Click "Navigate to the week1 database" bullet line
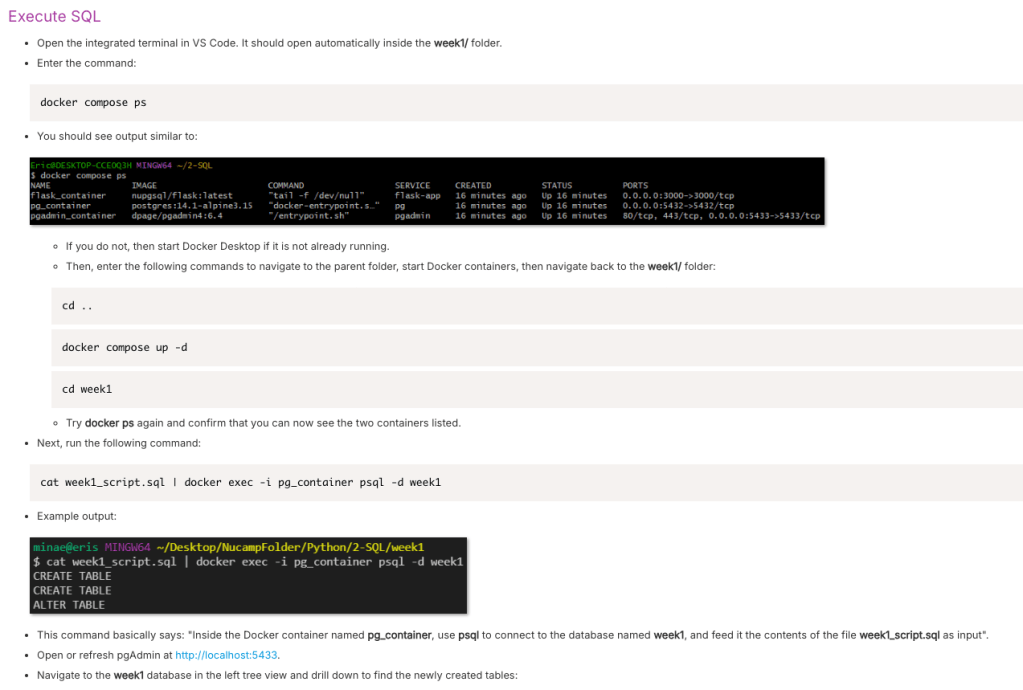This screenshot has height=690, width=1023. click(x=276, y=675)
